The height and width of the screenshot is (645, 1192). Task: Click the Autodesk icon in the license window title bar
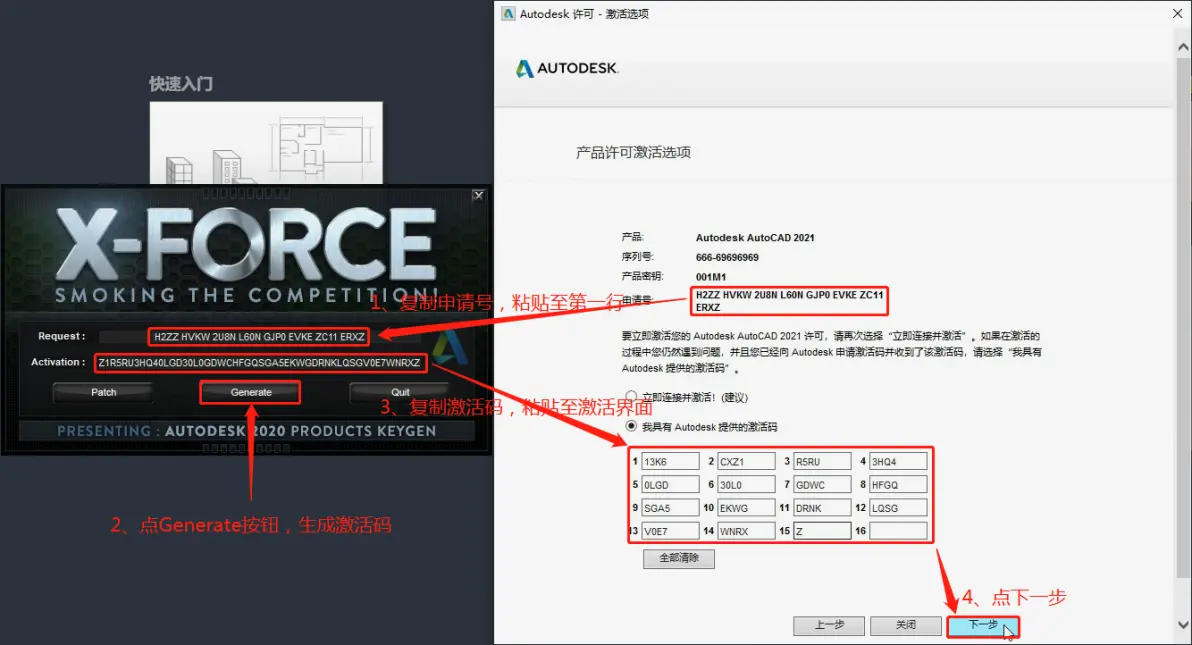point(508,14)
